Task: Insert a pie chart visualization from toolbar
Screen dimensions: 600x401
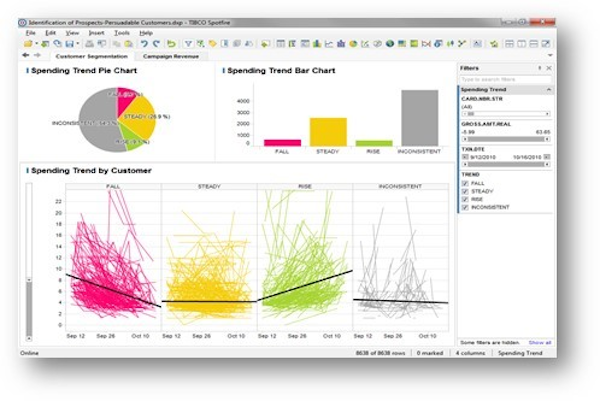Action: coord(353,44)
